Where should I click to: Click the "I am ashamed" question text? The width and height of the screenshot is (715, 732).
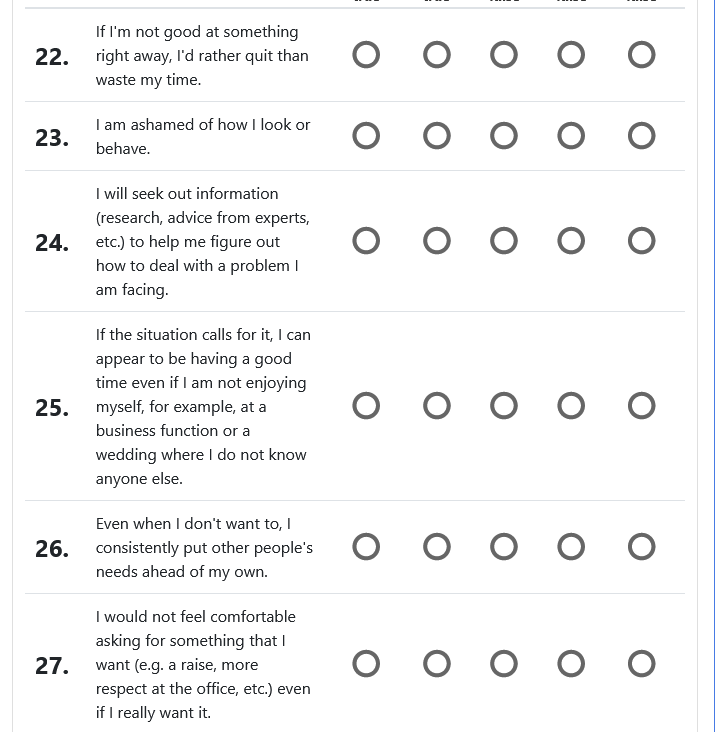point(203,136)
